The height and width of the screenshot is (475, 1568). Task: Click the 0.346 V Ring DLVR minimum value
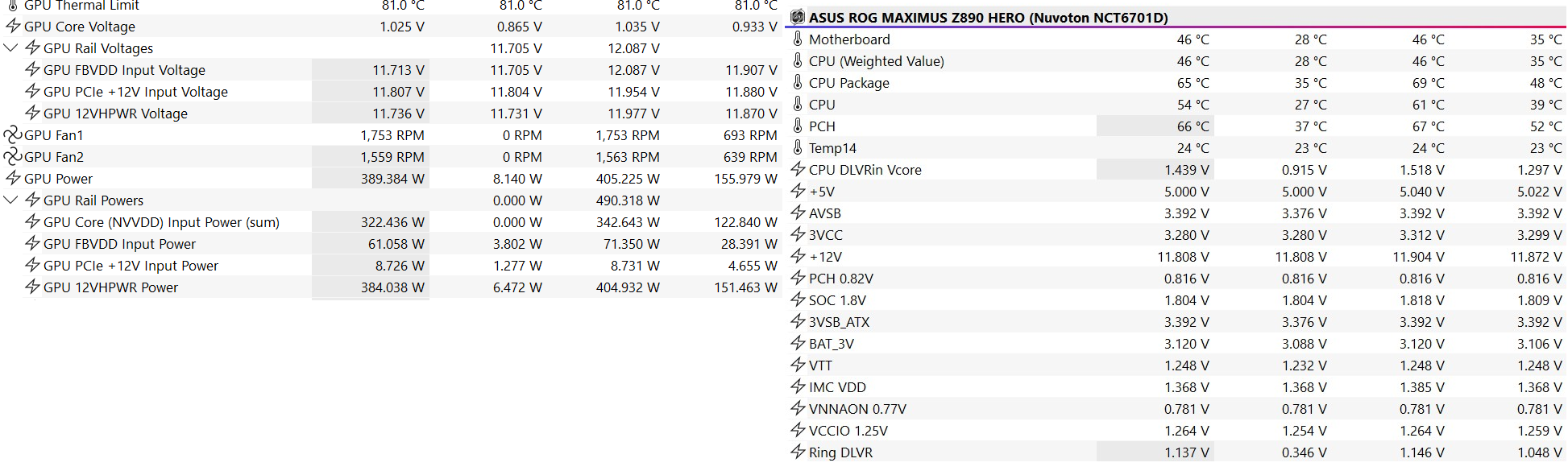click(1304, 452)
